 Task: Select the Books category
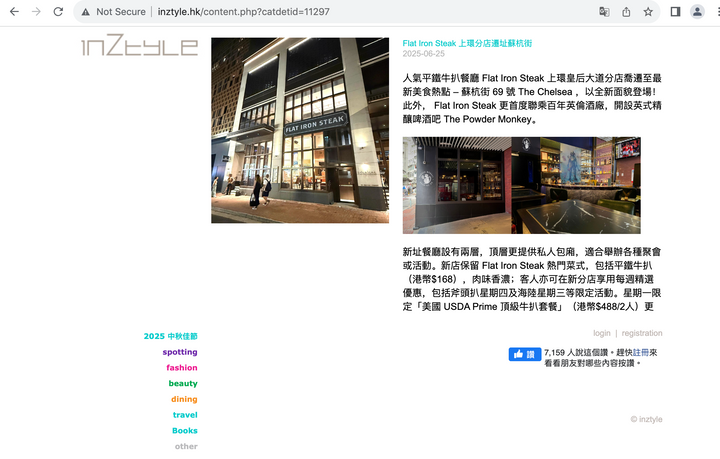tap(185, 431)
